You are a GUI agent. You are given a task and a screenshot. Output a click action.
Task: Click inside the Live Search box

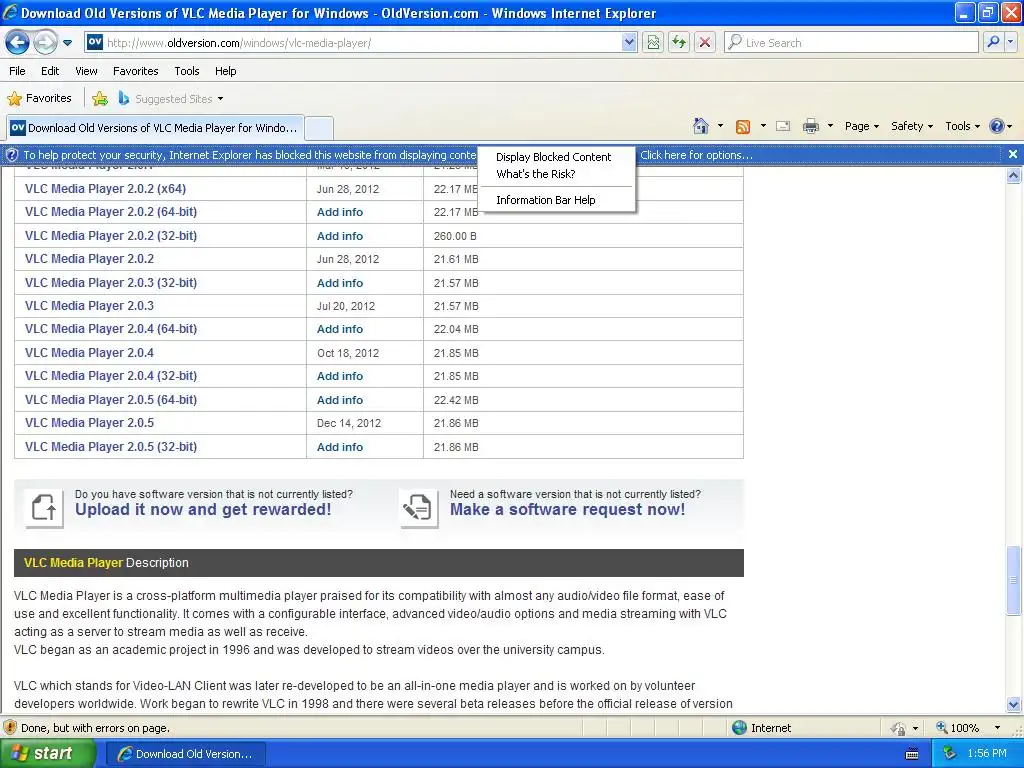851,42
